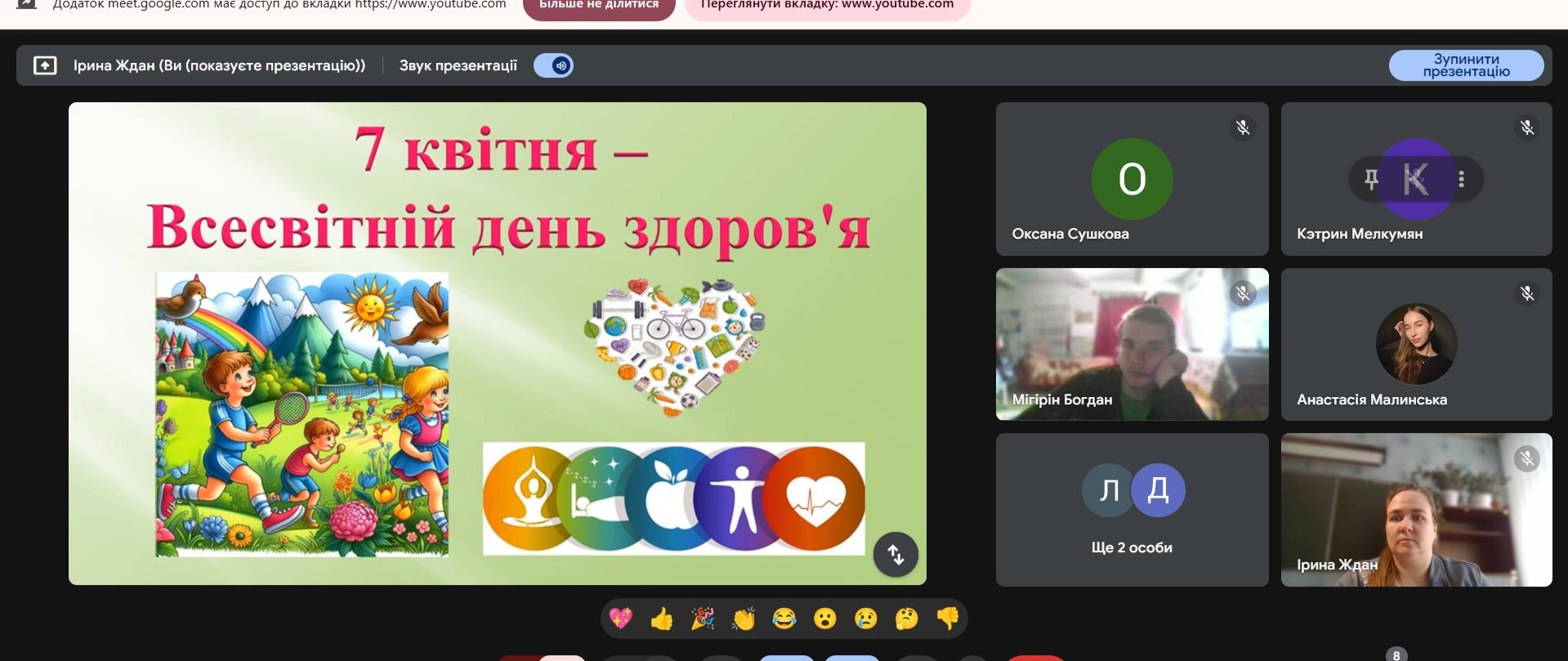Pin Кэтрин Мелкумян's tile

pos(1371,179)
